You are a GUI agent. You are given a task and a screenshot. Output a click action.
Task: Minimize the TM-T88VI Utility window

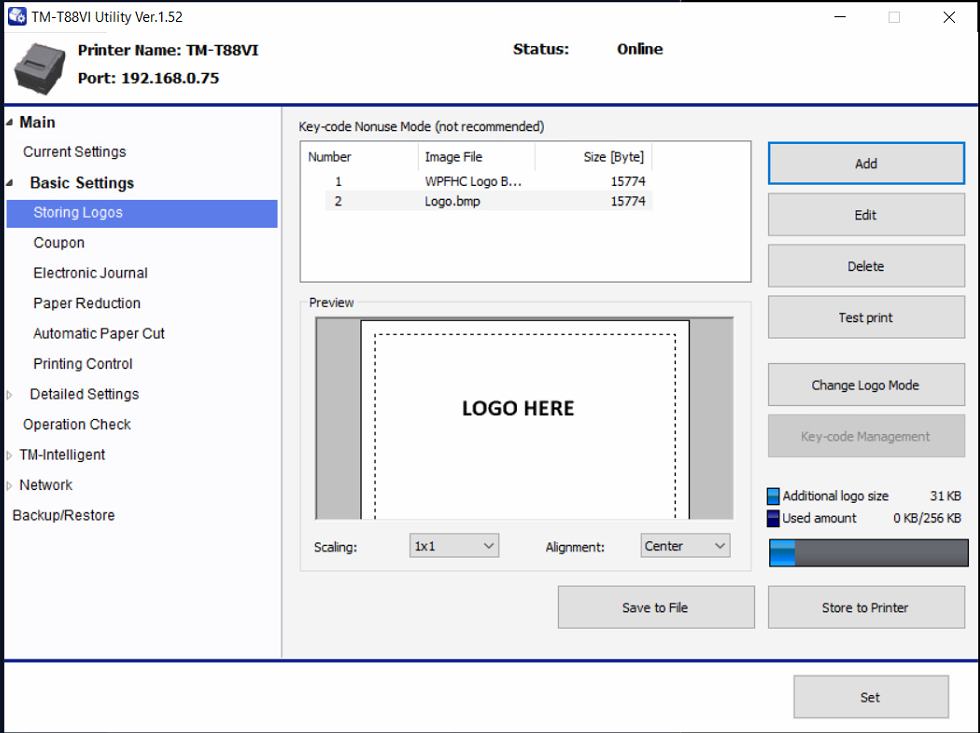[x=840, y=17]
